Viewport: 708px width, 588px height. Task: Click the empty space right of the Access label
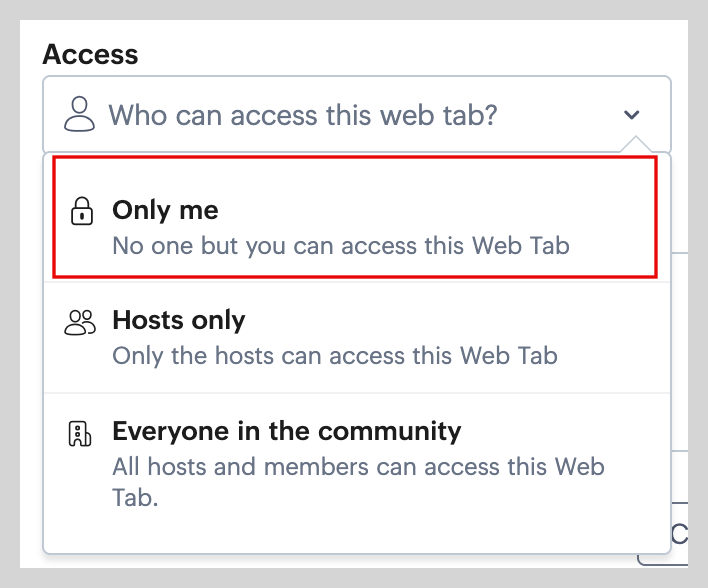400,54
